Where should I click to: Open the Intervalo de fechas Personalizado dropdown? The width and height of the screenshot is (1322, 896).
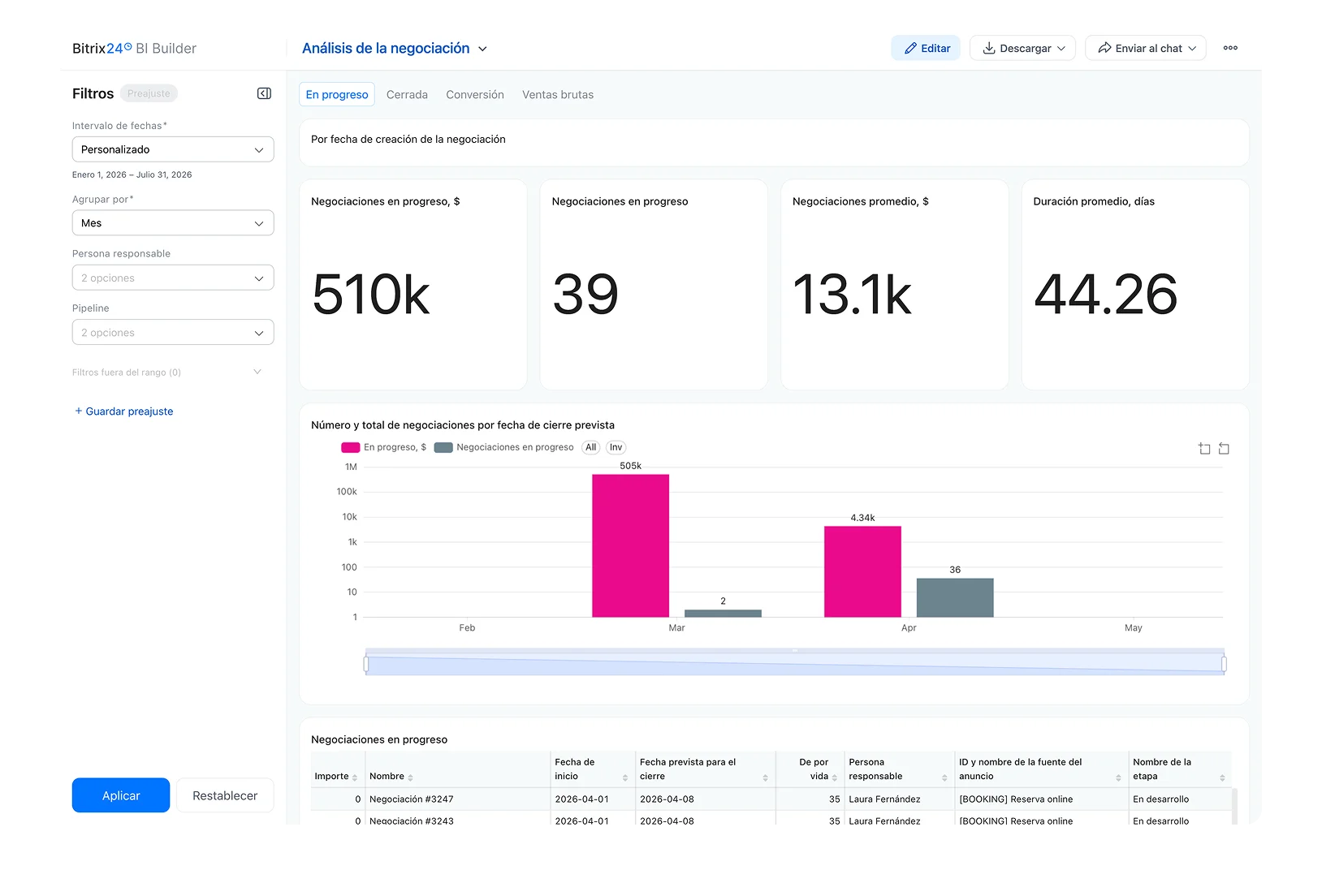pos(173,149)
